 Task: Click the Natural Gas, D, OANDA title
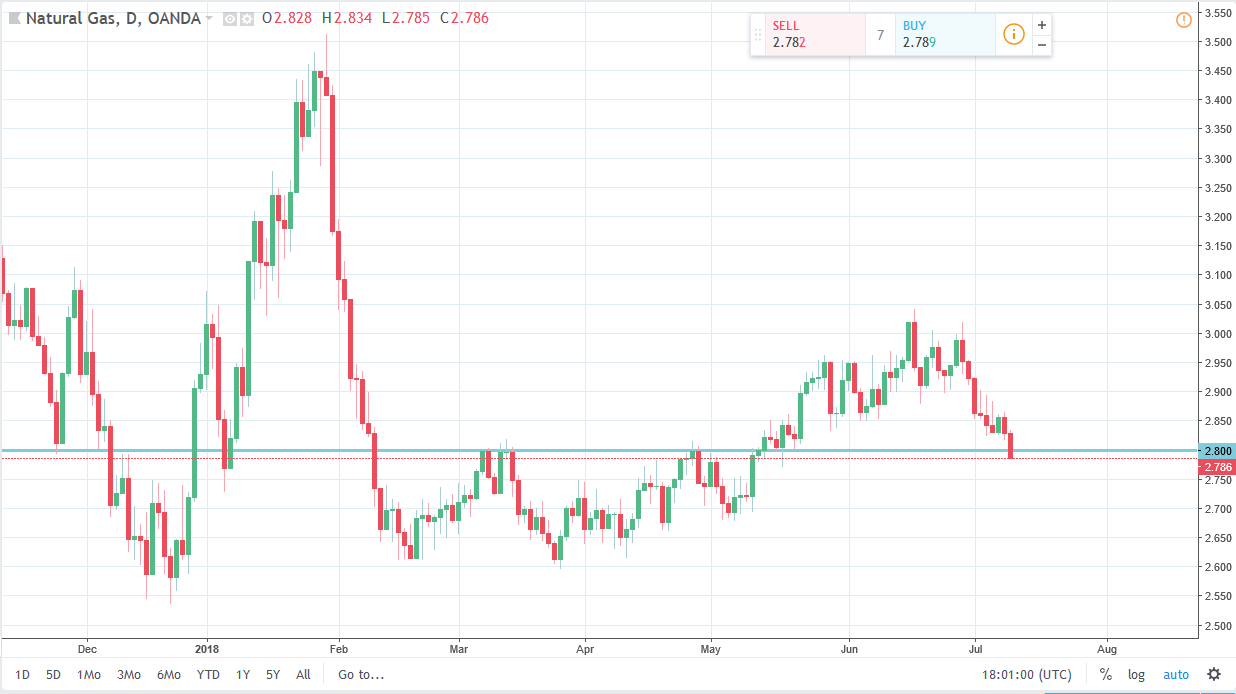[x=113, y=18]
